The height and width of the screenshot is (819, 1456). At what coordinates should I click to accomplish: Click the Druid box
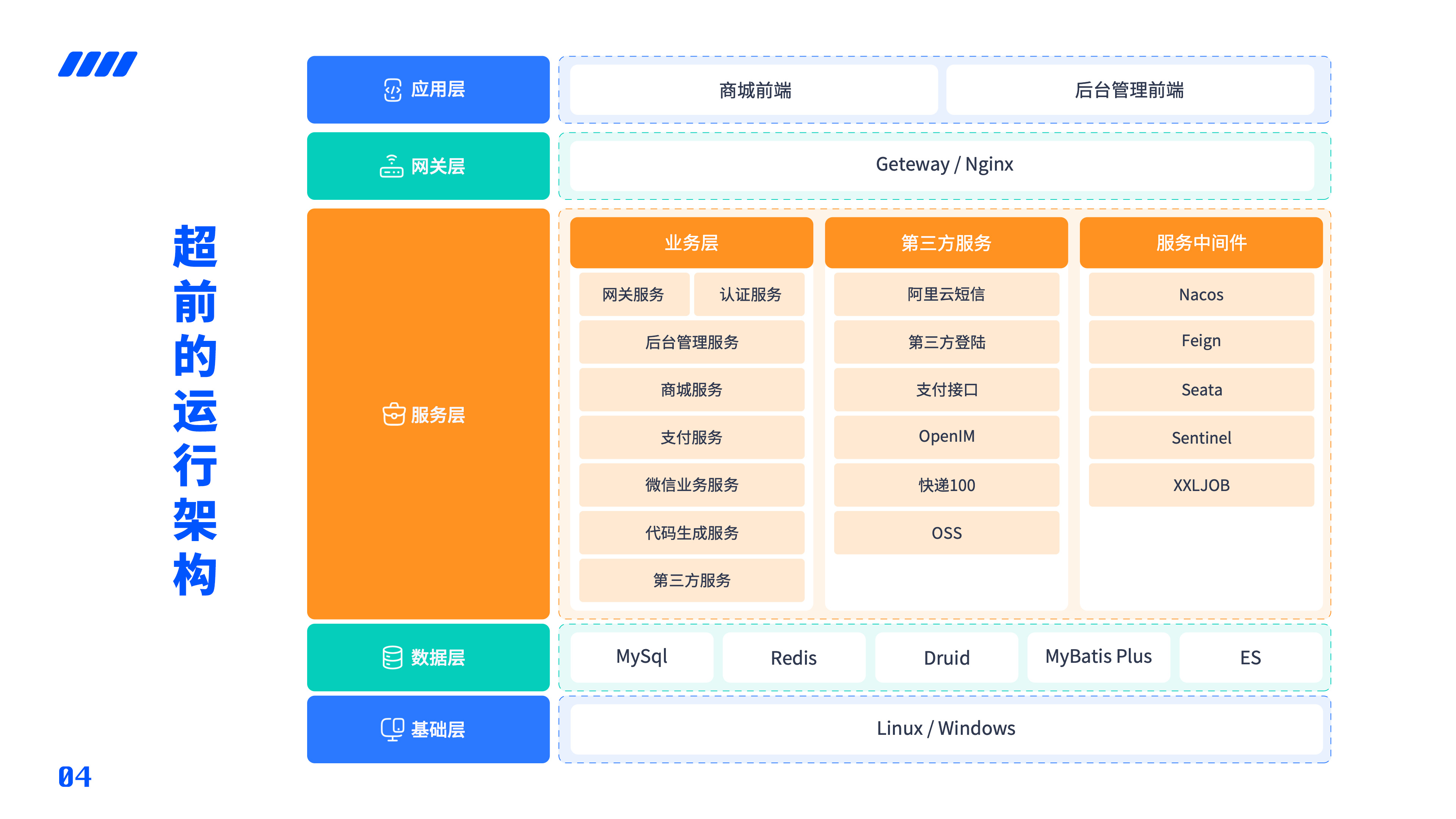[x=947, y=657]
